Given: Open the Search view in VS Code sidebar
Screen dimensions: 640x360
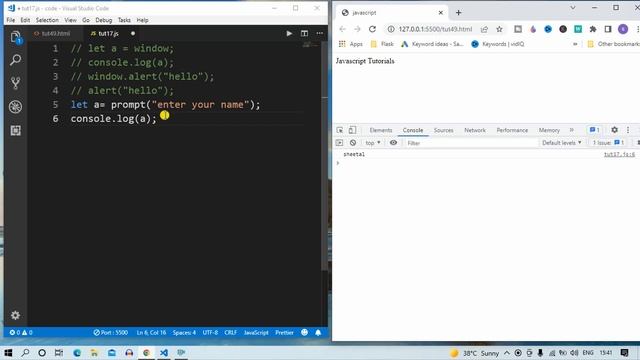Looking at the screenshot, I should click(x=16, y=60).
